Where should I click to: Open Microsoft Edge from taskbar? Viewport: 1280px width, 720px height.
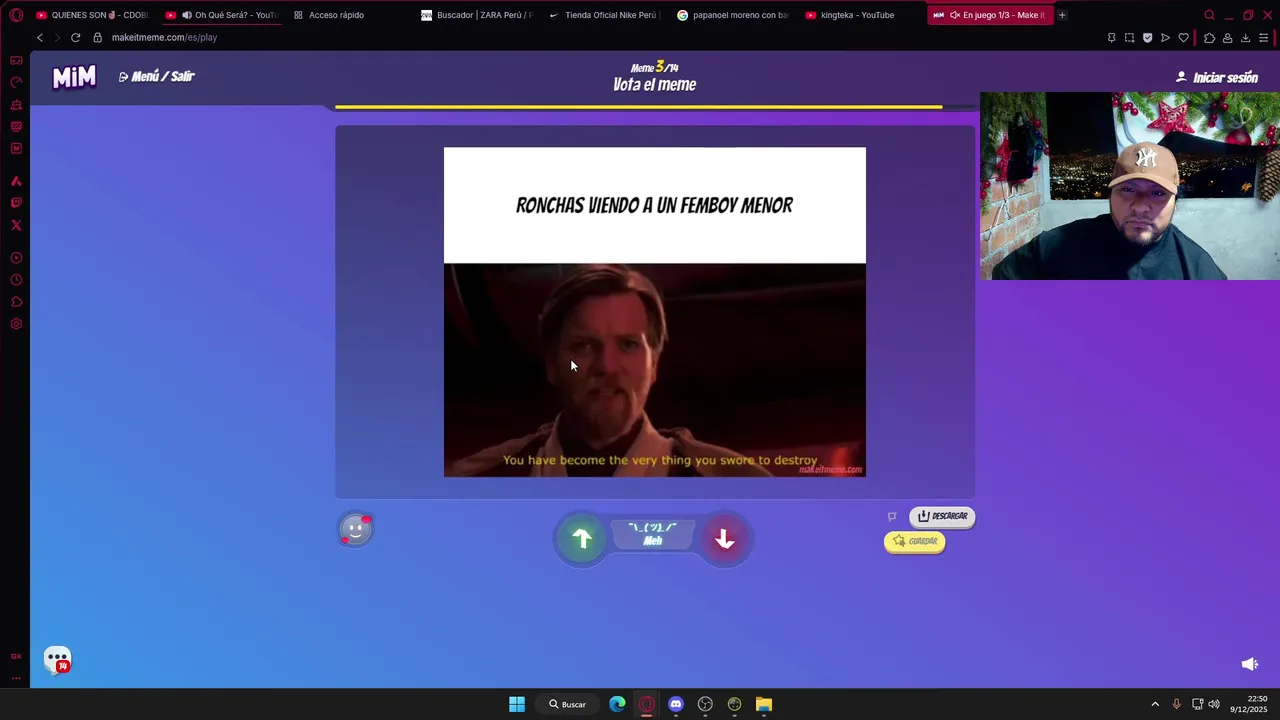coord(617,704)
